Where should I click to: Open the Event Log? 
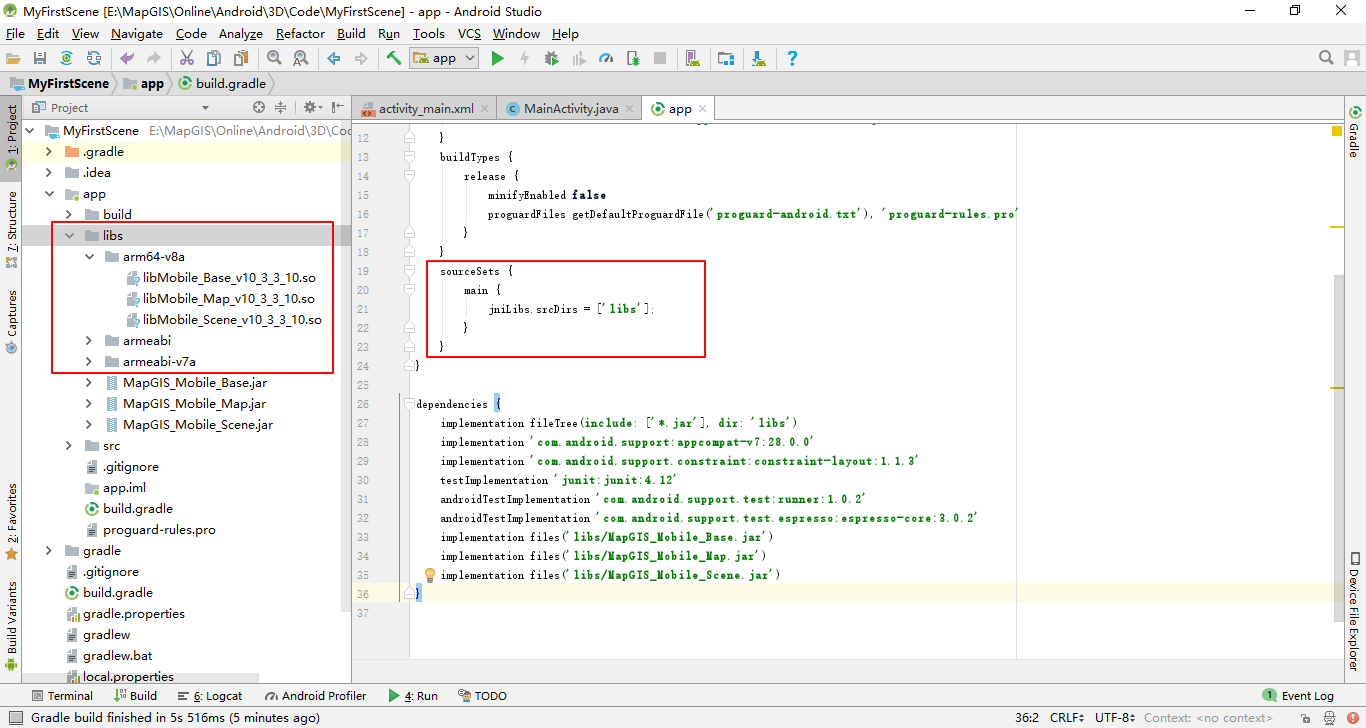(1298, 695)
